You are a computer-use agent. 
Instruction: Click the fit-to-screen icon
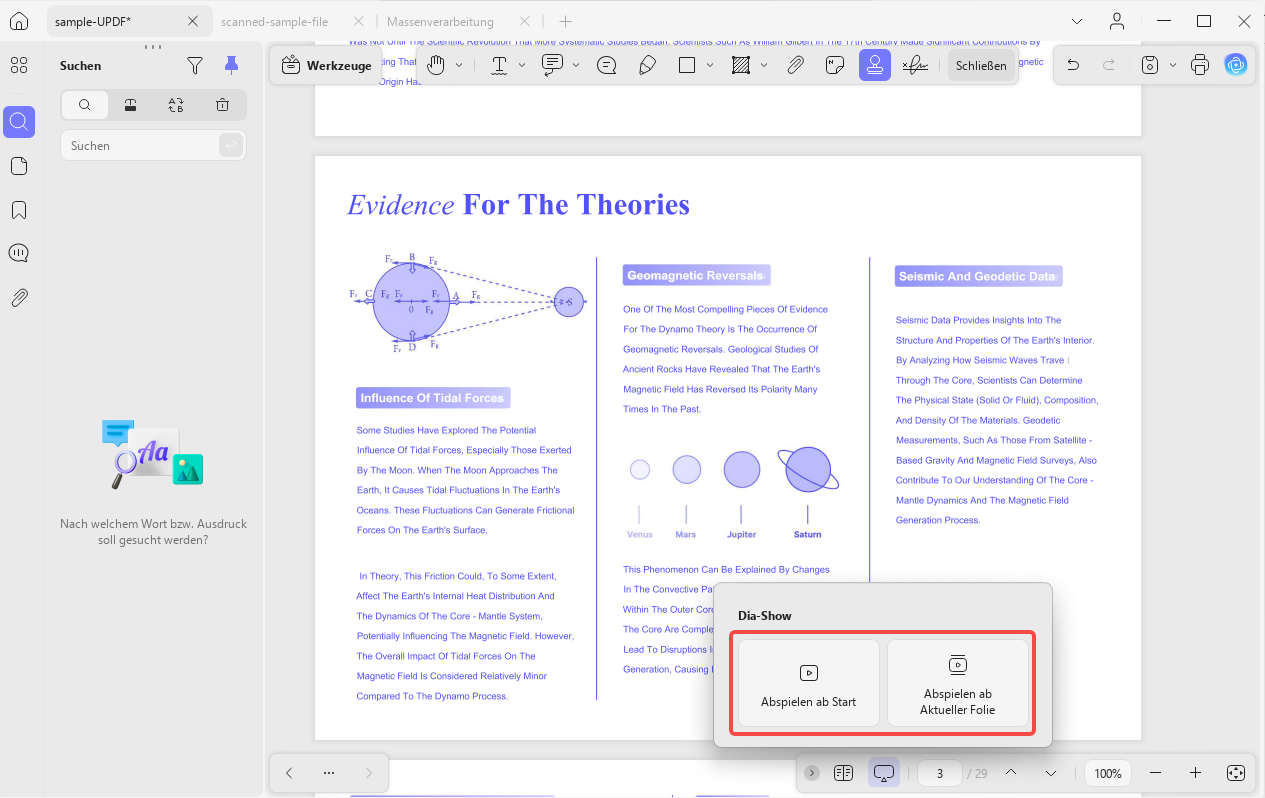tap(1235, 773)
